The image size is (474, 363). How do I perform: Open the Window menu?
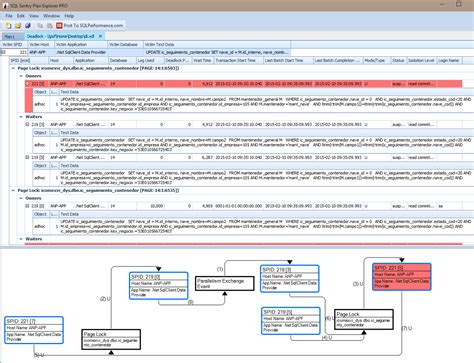[51, 16]
